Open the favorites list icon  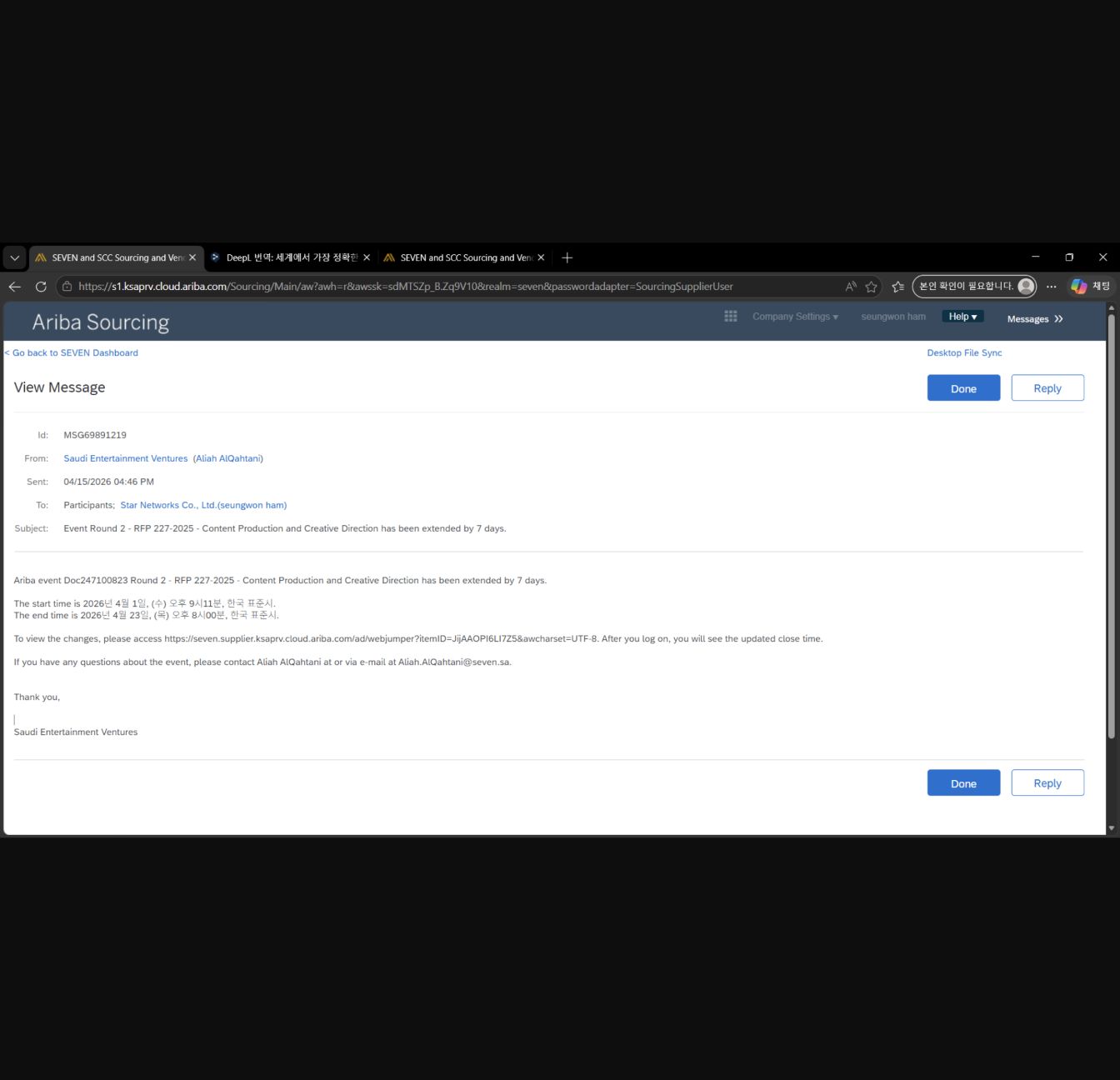(x=897, y=287)
